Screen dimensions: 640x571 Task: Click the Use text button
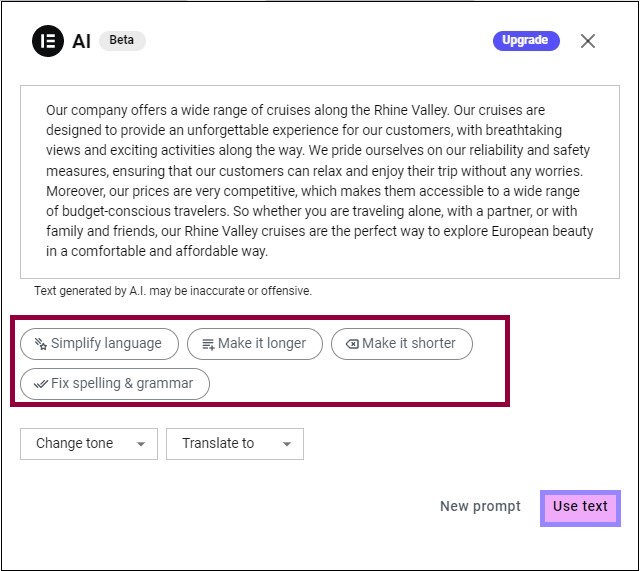click(580, 507)
